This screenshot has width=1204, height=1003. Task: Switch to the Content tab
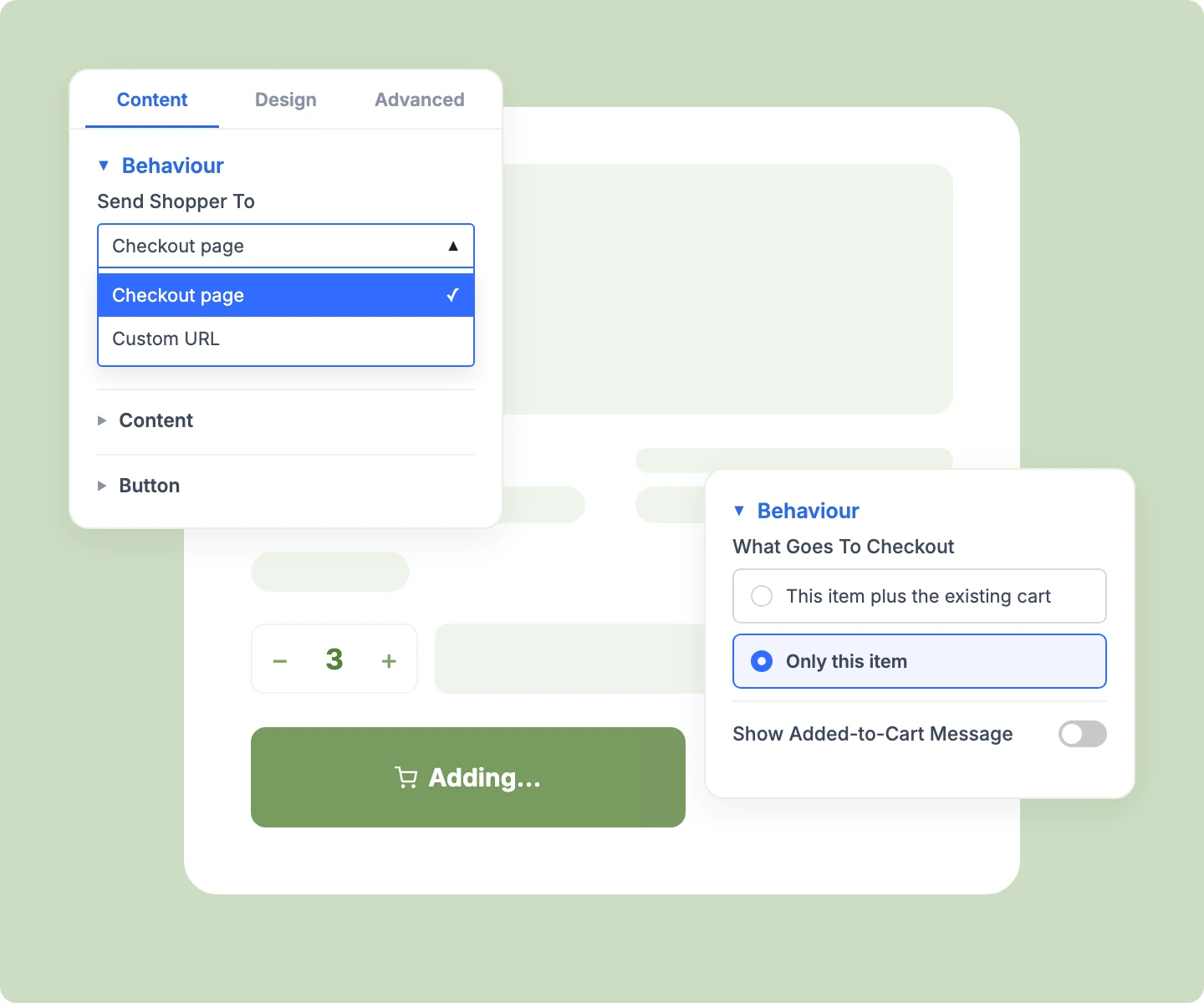coord(152,99)
